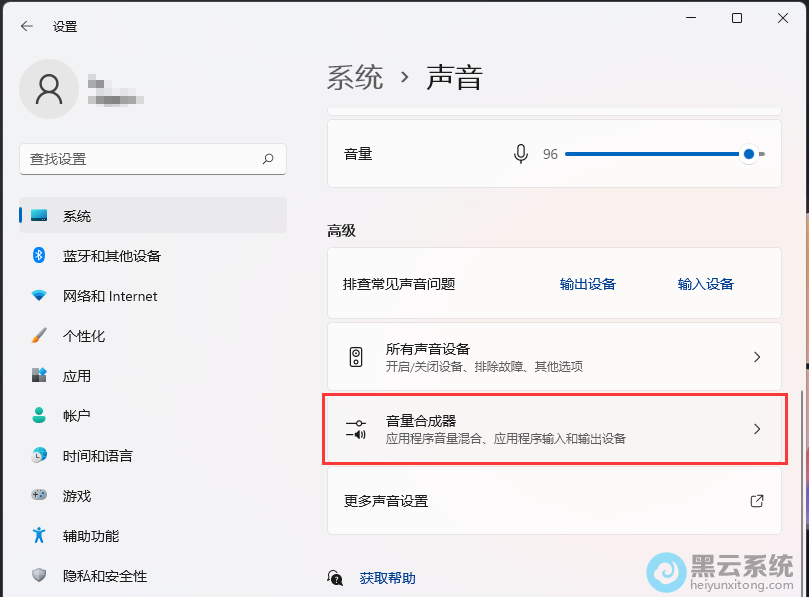Click the 输出设备 troubleshoot link

click(587, 284)
